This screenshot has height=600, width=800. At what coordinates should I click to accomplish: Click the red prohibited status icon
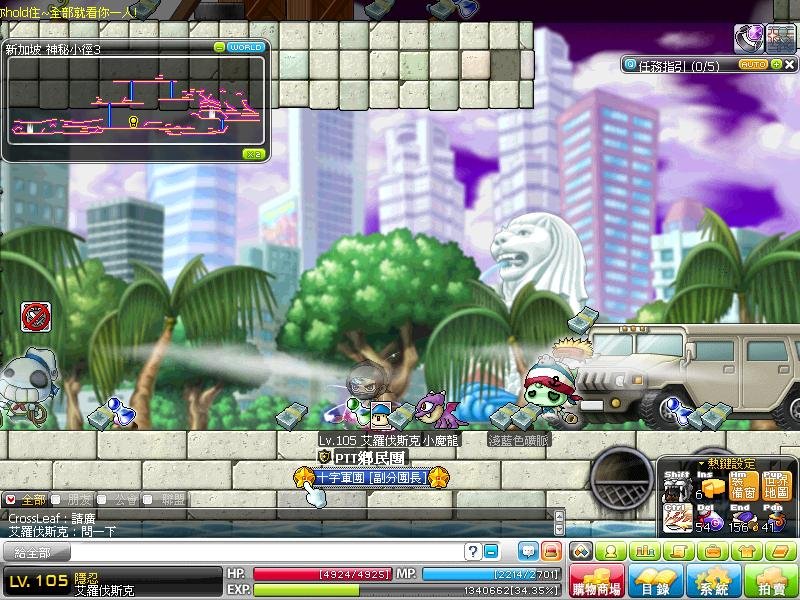[x=36, y=317]
